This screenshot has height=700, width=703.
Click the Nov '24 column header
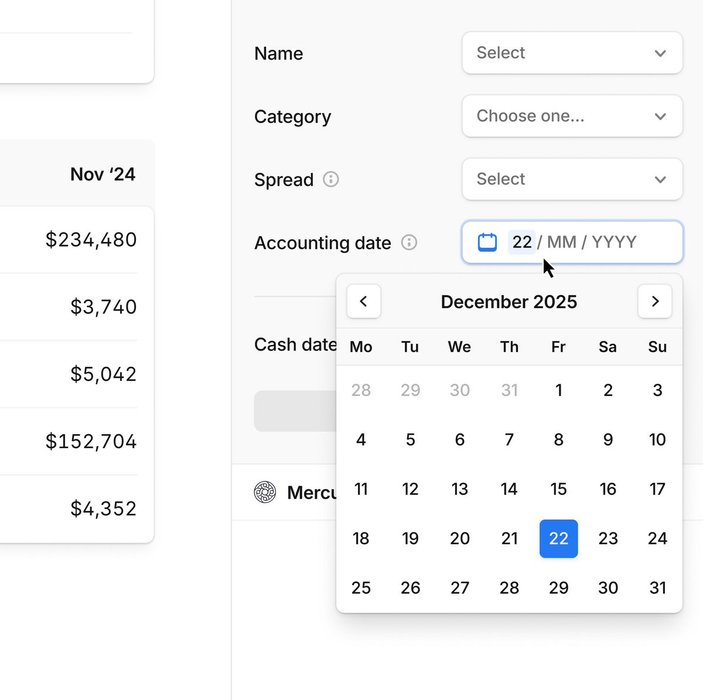pos(102,174)
